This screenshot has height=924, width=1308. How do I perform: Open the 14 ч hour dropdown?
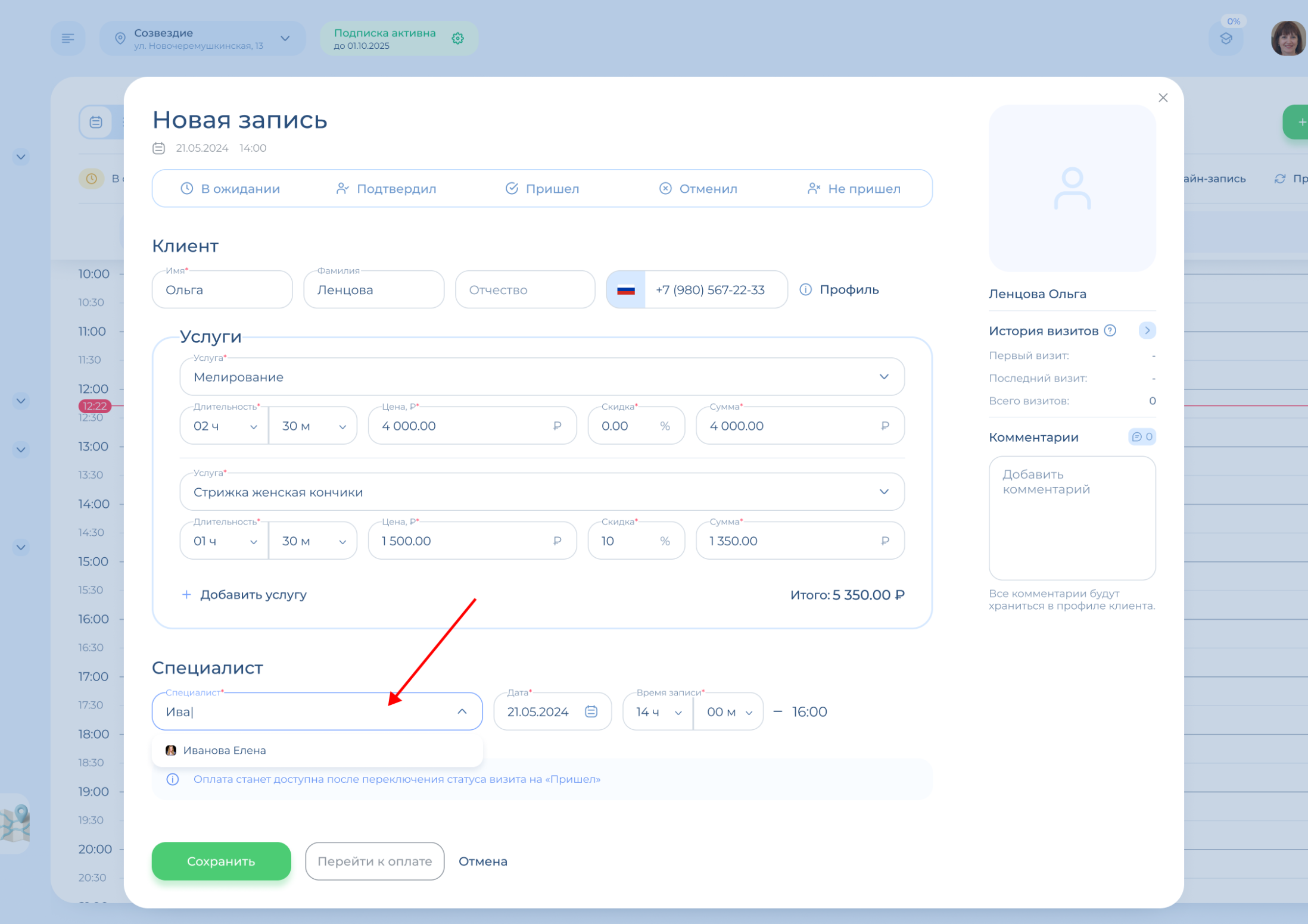658,712
